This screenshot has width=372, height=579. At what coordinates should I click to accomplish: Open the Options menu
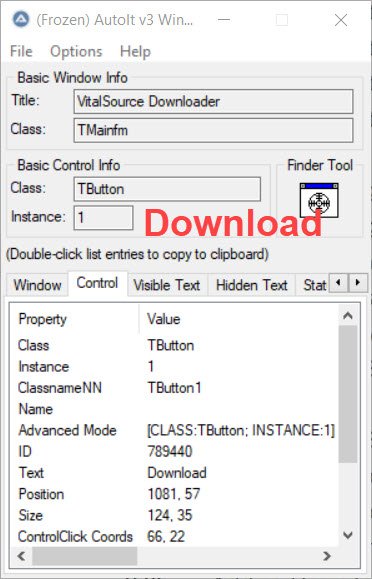click(x=76, y=51)
